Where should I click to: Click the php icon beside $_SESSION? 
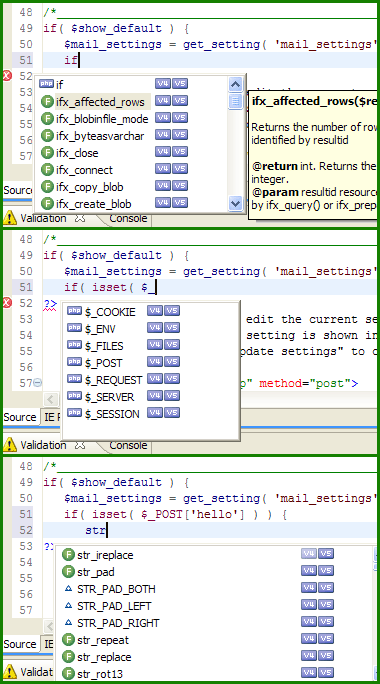tap(75, 413)
